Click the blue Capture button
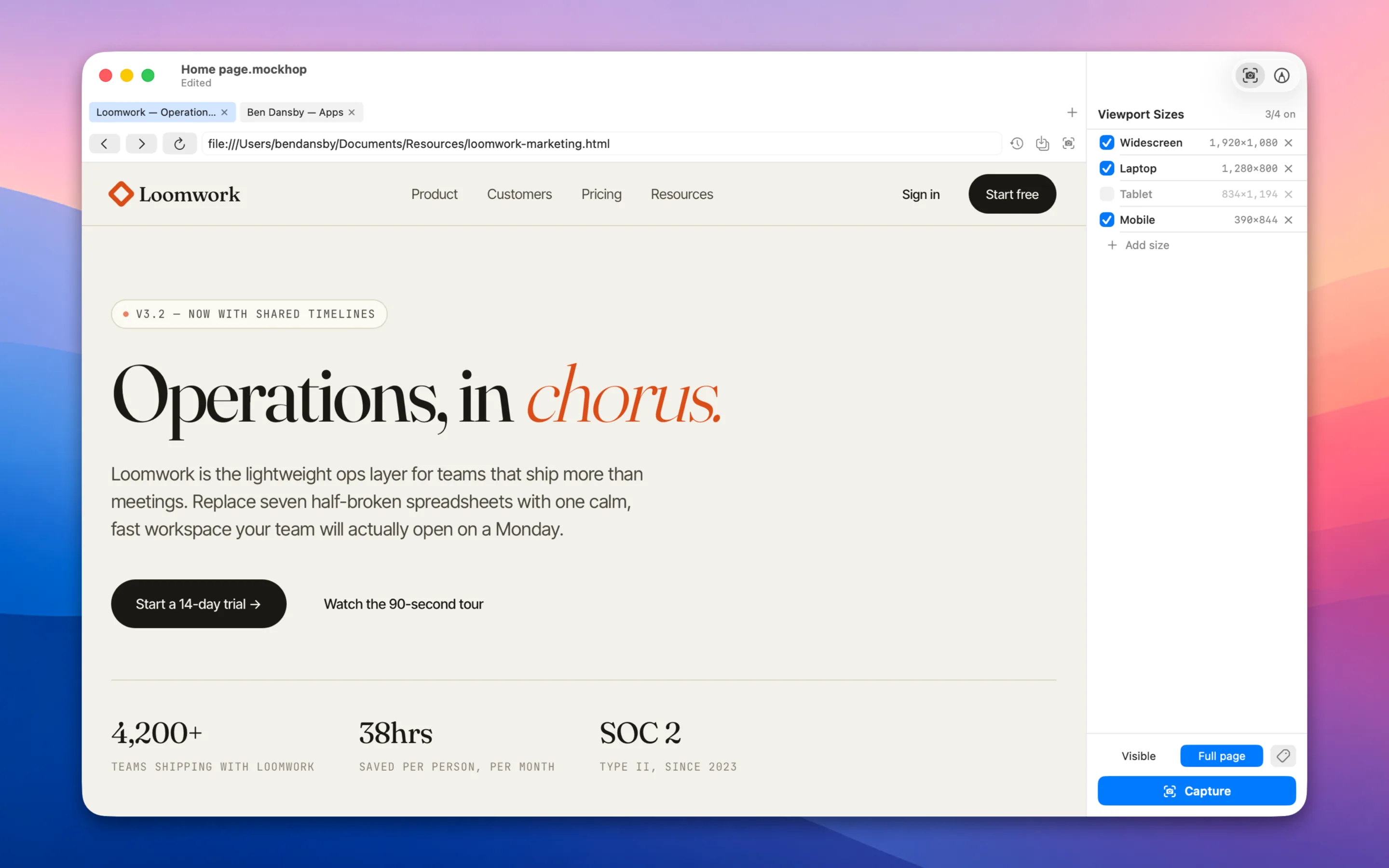 point(1197,791)
